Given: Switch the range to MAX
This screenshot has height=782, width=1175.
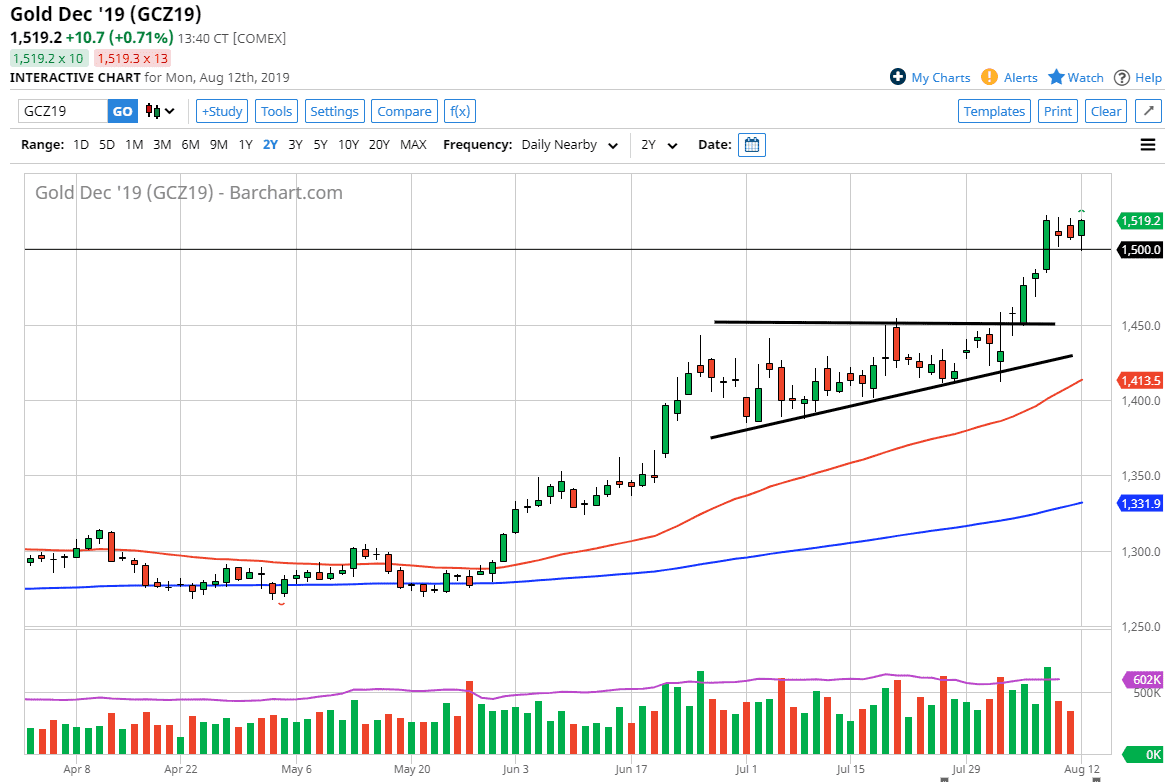Looking at the screenshot, I should 413,144.
